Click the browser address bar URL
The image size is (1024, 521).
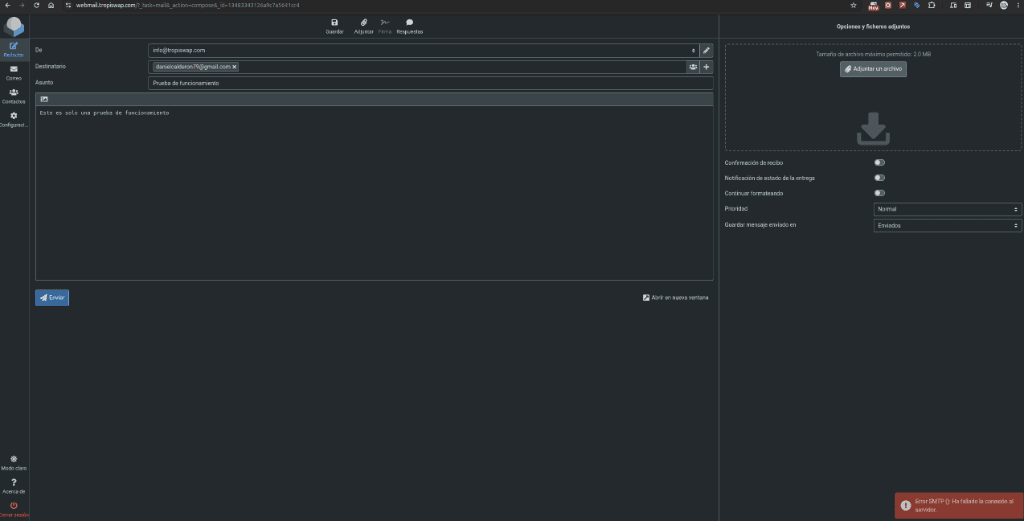187,5
